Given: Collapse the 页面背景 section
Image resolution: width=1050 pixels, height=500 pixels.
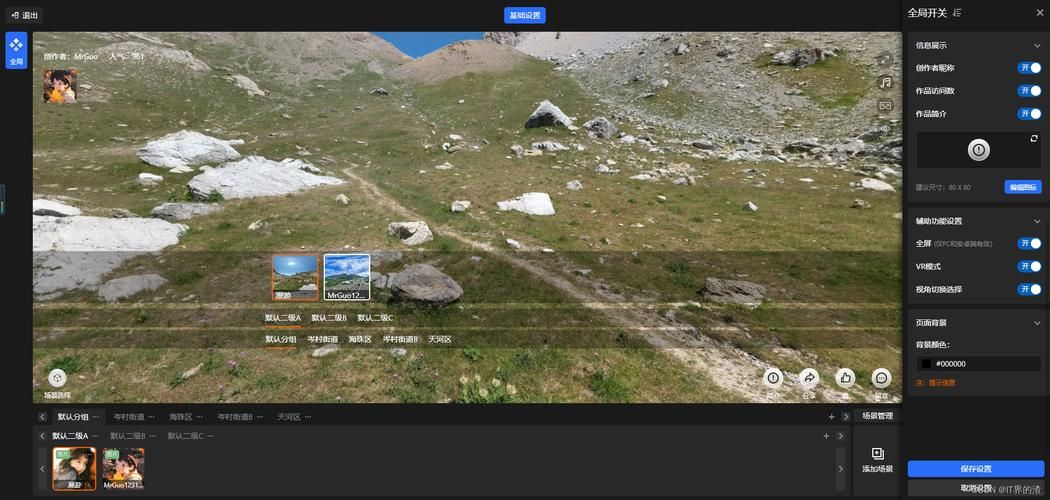Looking at the screenshot, I should point(1037,323).
